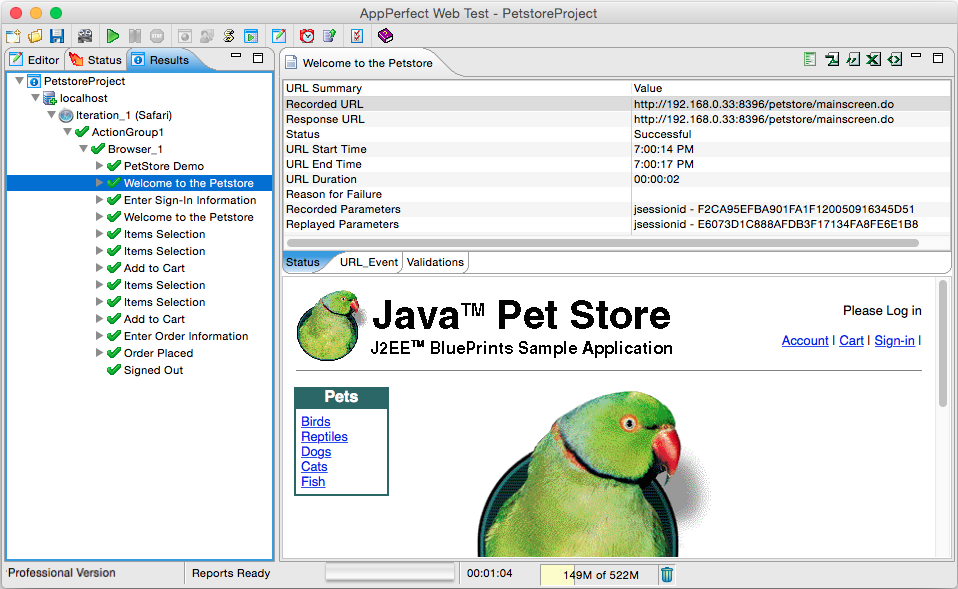Open the Fish category link
This screenshot has width=958, height=589.
[x=313, y=481]
